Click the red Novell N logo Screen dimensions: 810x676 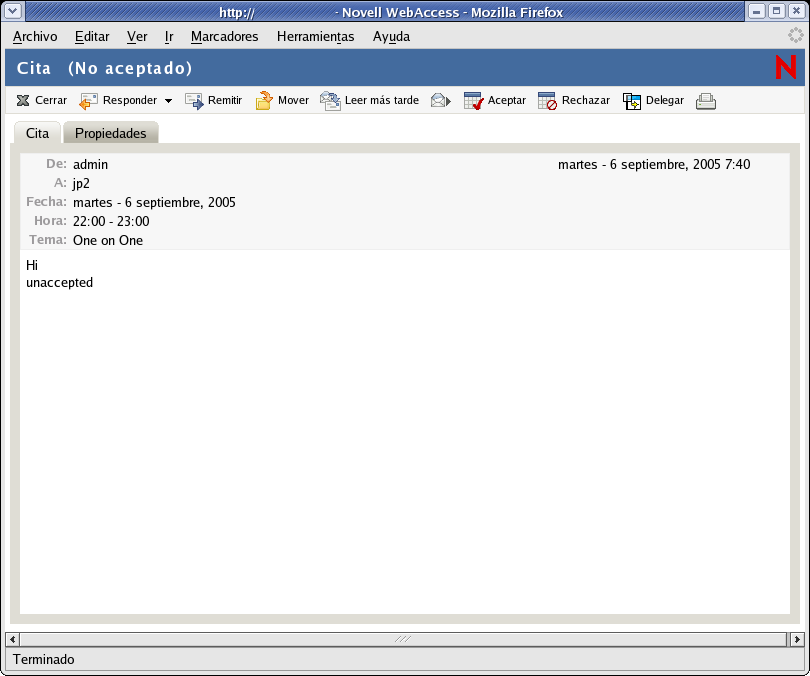click(x=785, y=67)
